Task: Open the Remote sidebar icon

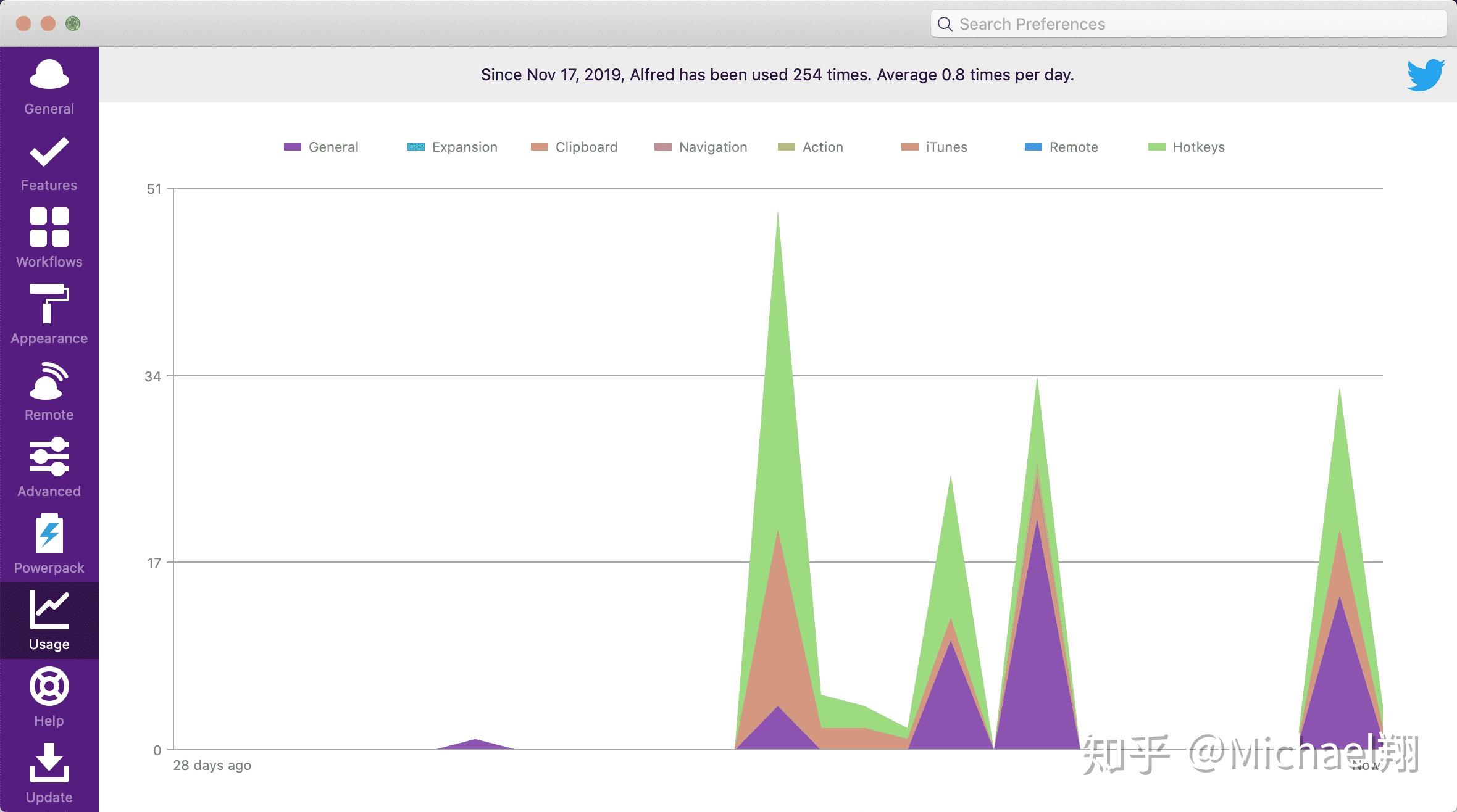Action: pos(49,381)
